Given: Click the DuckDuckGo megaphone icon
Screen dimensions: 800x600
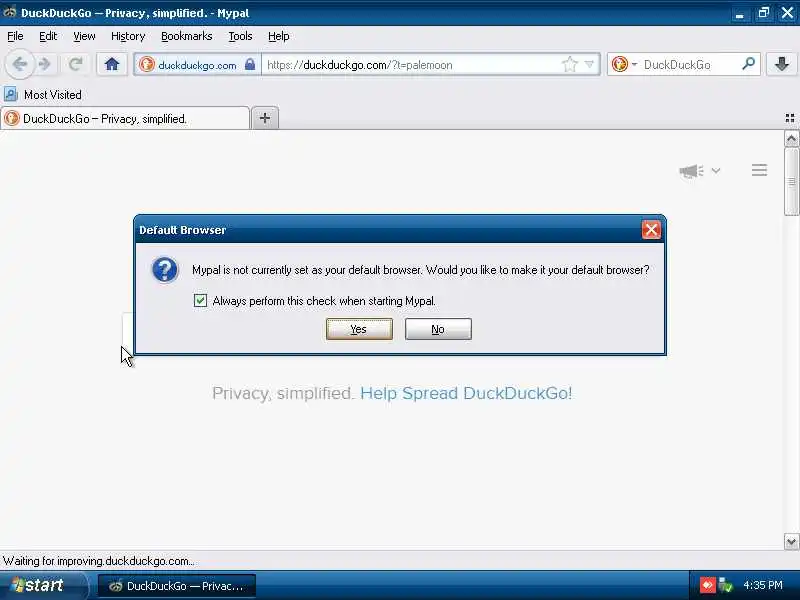Looking at the screenshot, I should [x=691, y=170].
